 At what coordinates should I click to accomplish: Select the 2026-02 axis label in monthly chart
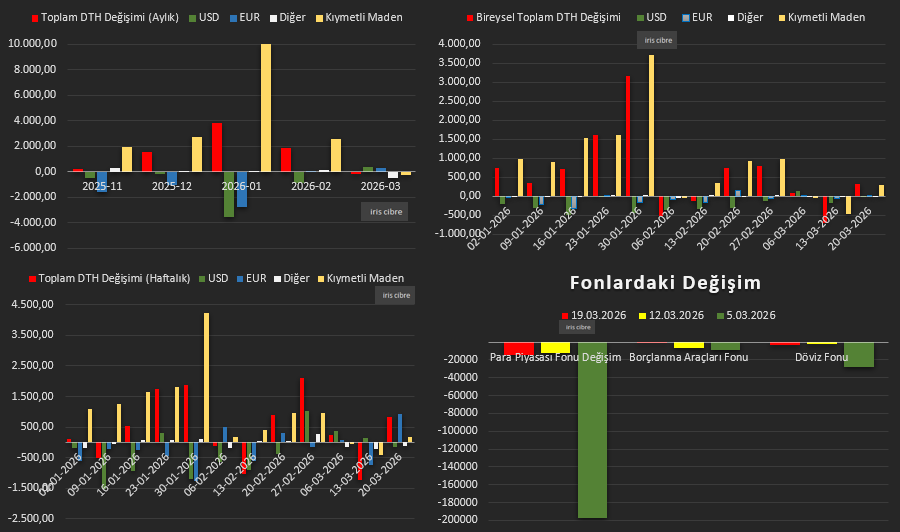(311, 187)
